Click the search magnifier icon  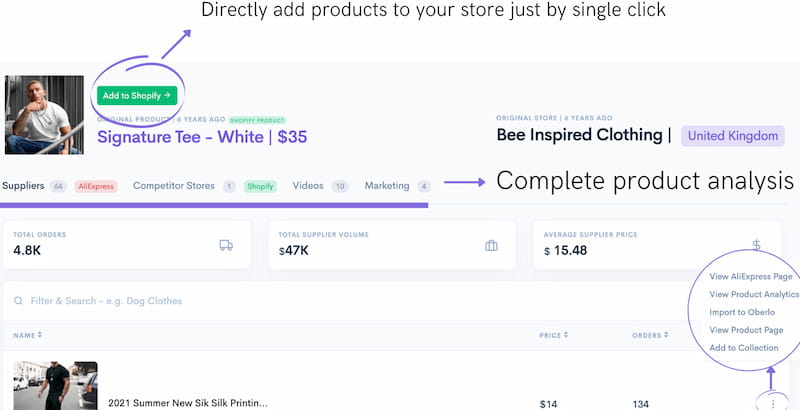pos(17,300)
